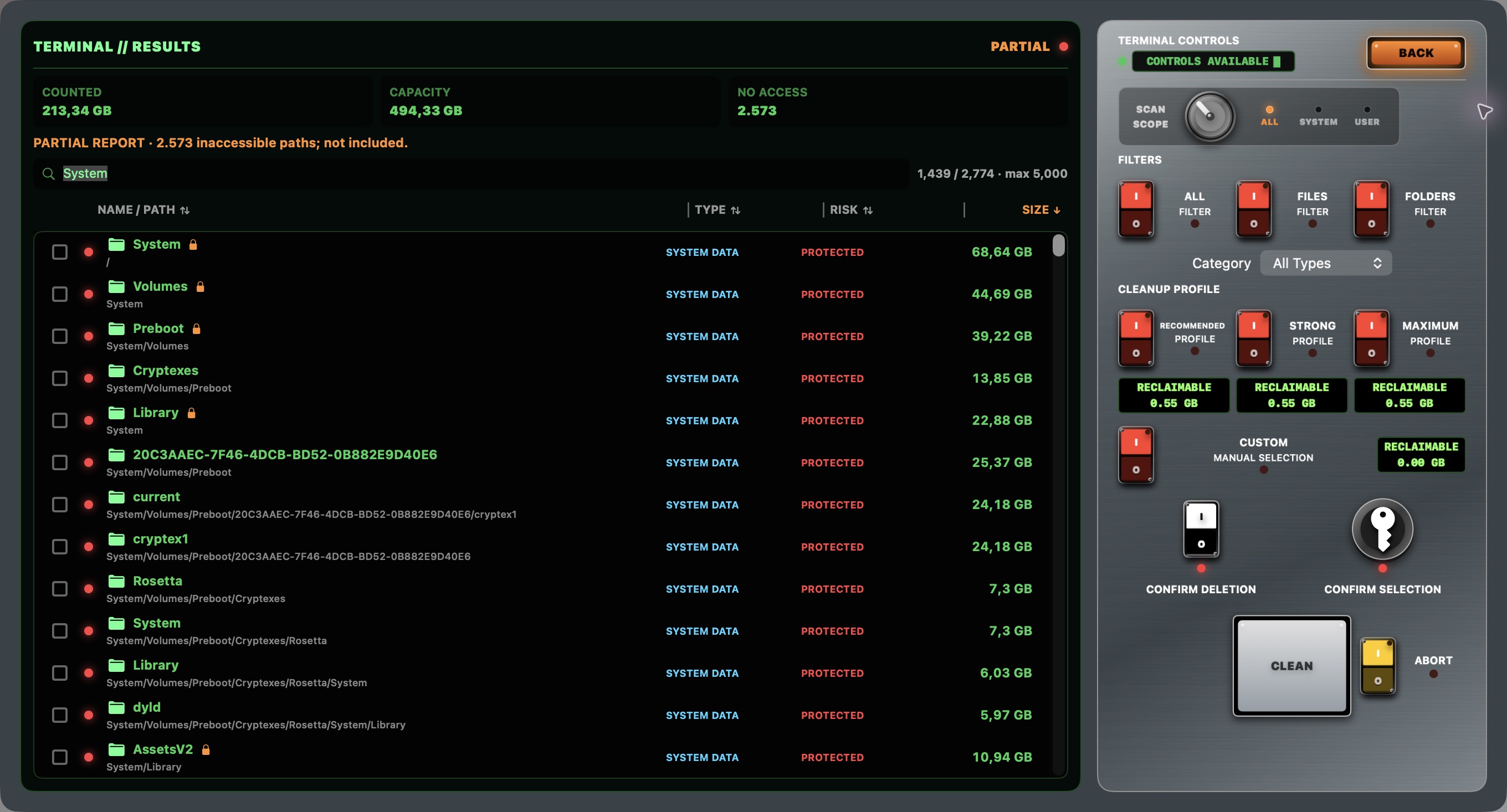The image size is (1507, 812).
Task: Select the Cryptexes row checkbox
Action: [60, 378]
